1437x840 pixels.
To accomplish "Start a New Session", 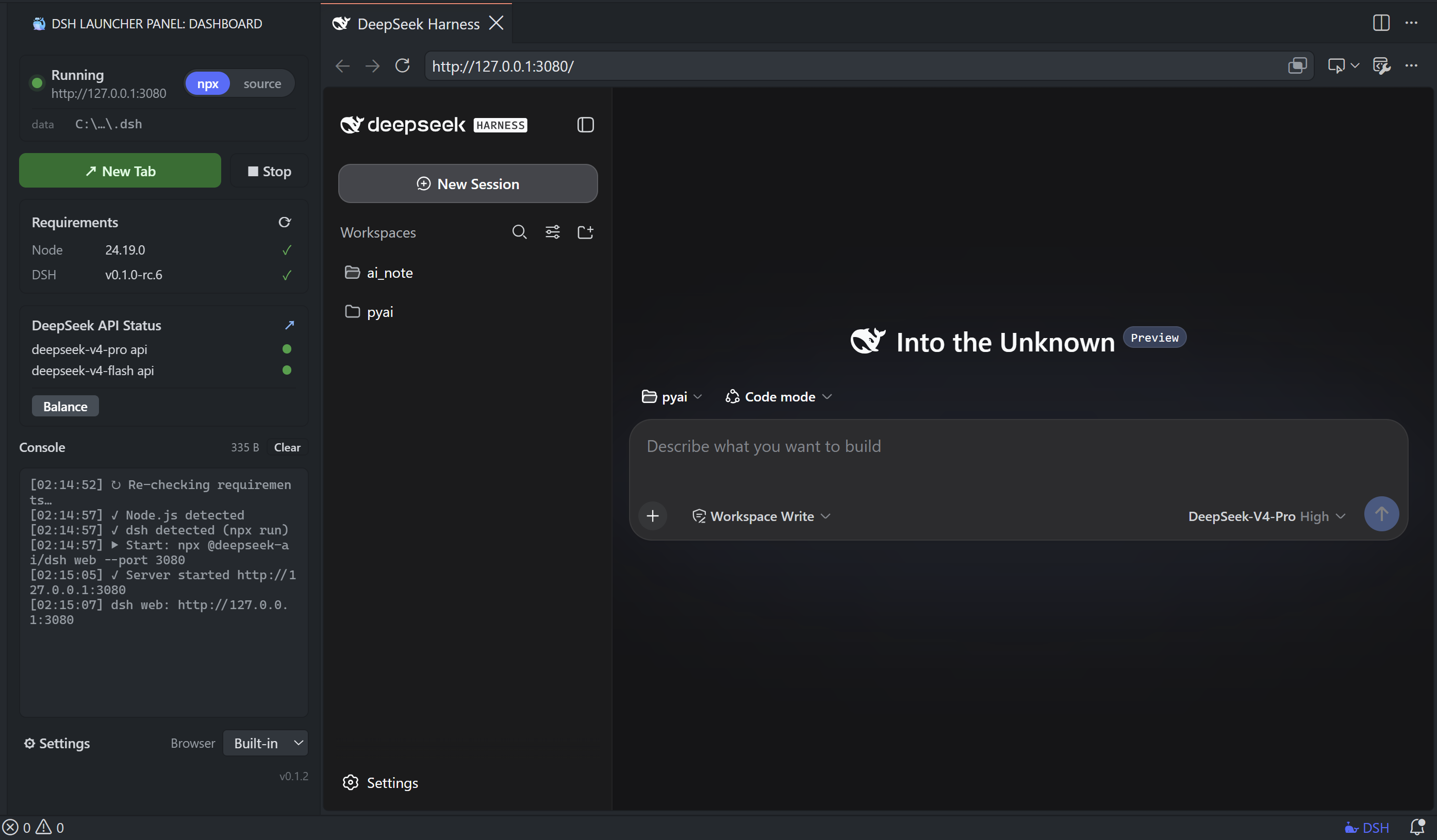I will (468, 183).
